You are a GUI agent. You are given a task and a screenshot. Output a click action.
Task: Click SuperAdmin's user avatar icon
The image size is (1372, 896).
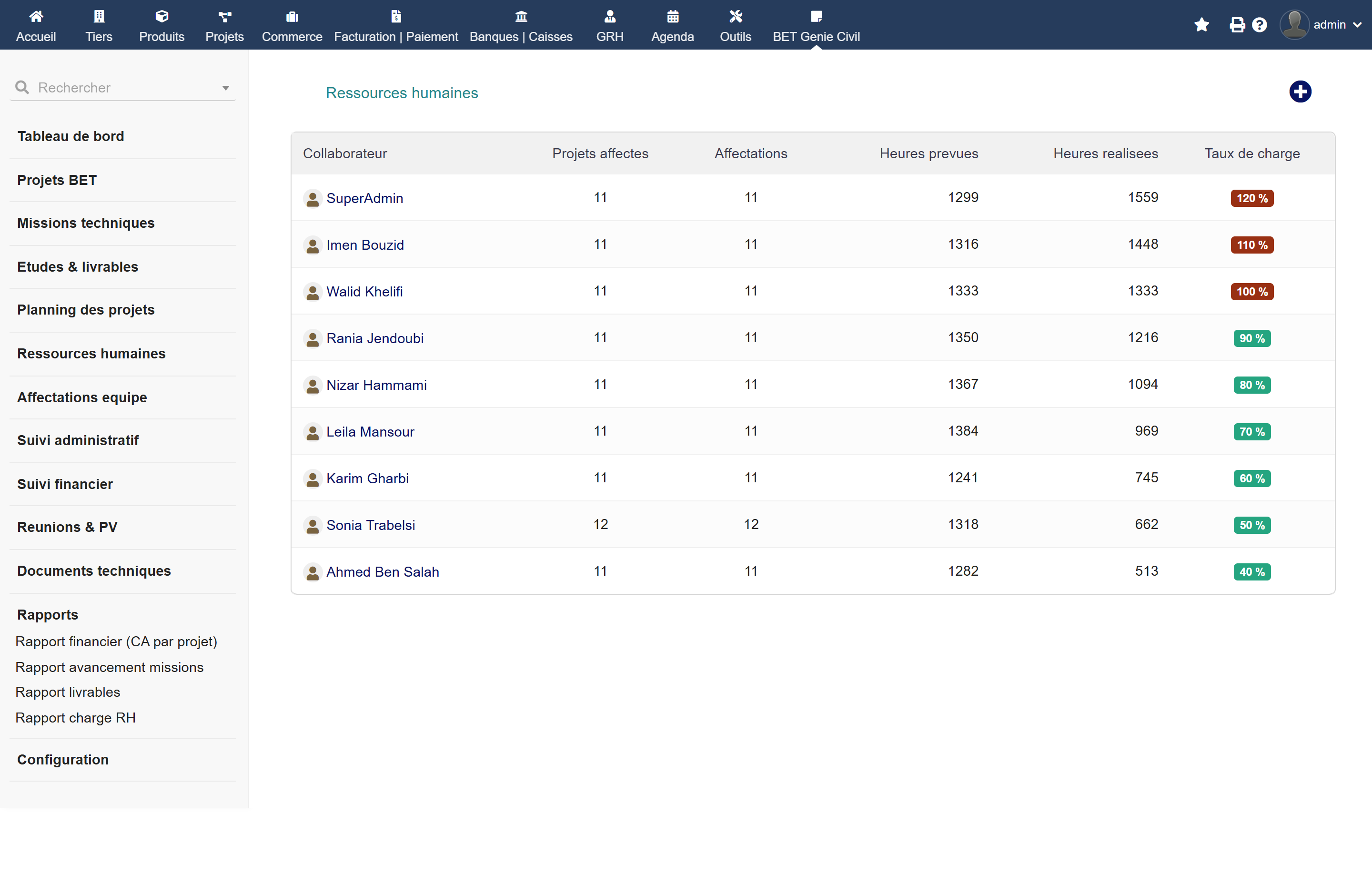pyautogui.click(x=312, y=198)
